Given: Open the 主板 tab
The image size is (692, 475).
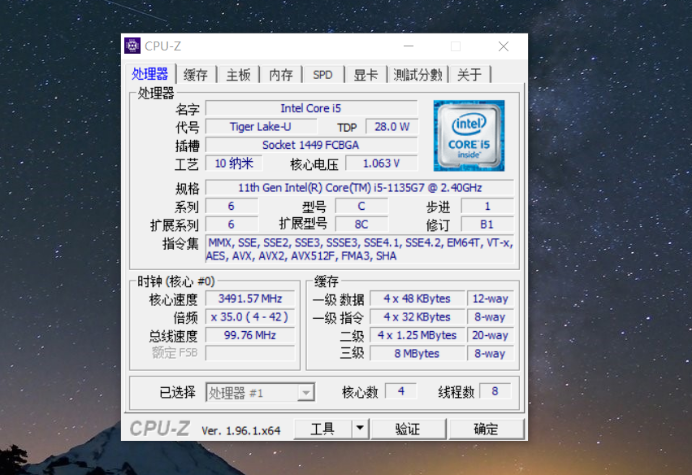Looking at the screenshot, I should (x=238, y=75).
